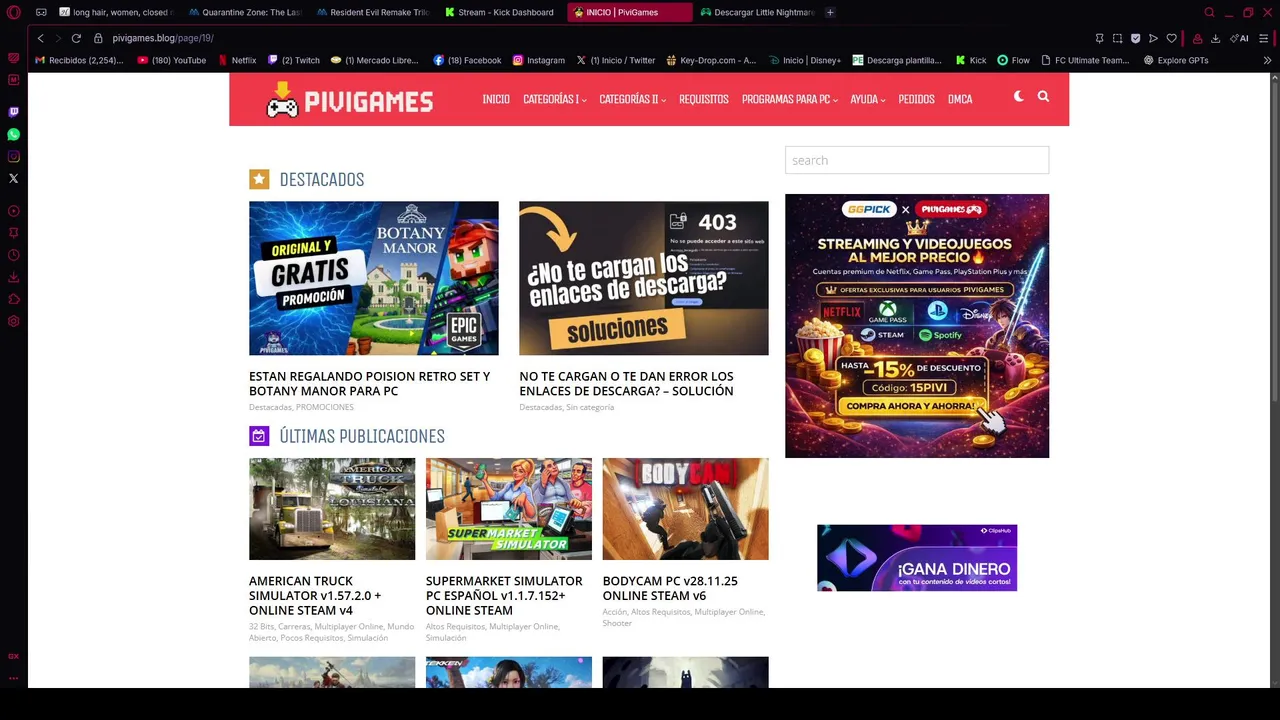Click the Shooter tag under Bodycam

coord(617,623)
